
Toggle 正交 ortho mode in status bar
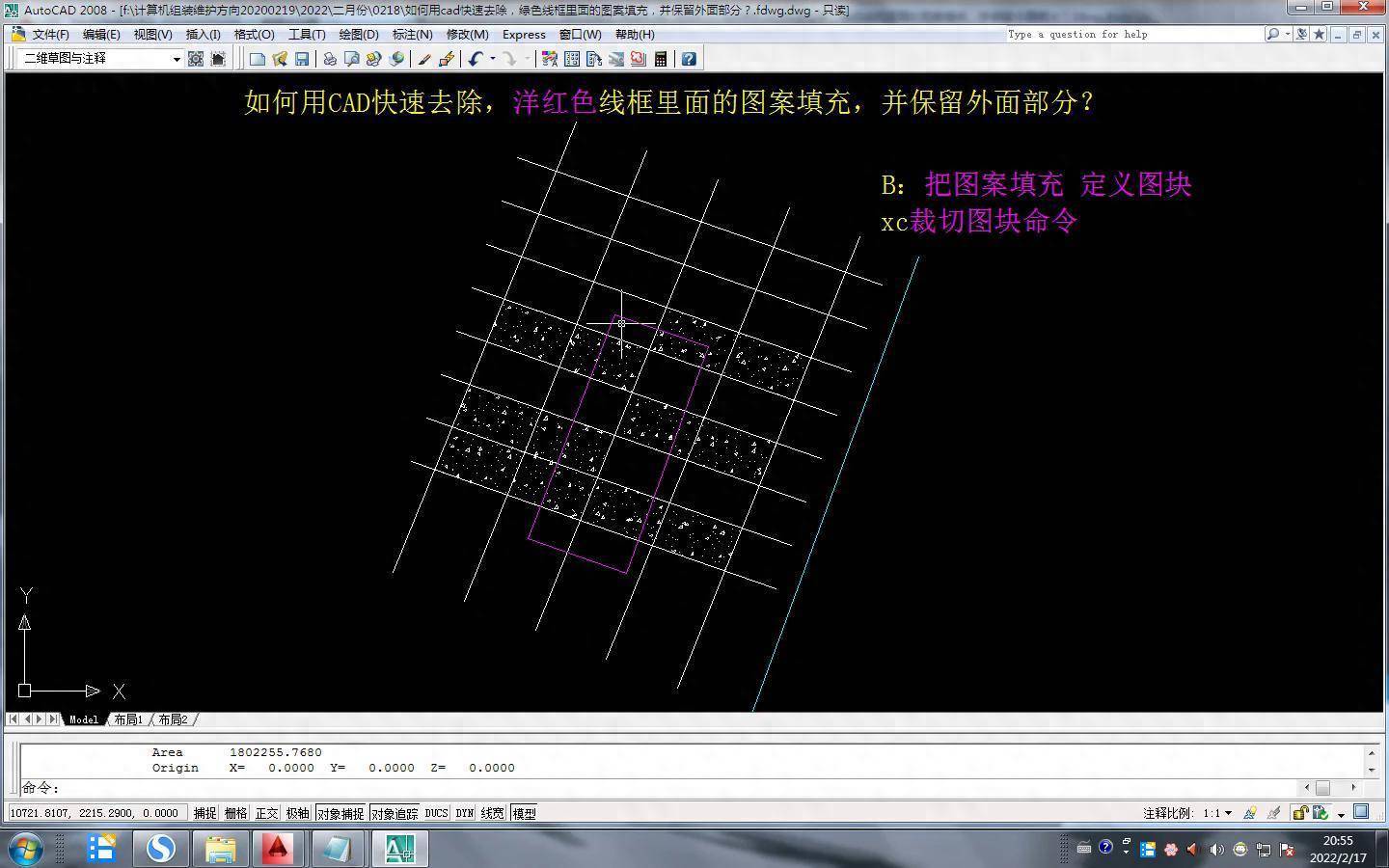click(x=266, y=813)
